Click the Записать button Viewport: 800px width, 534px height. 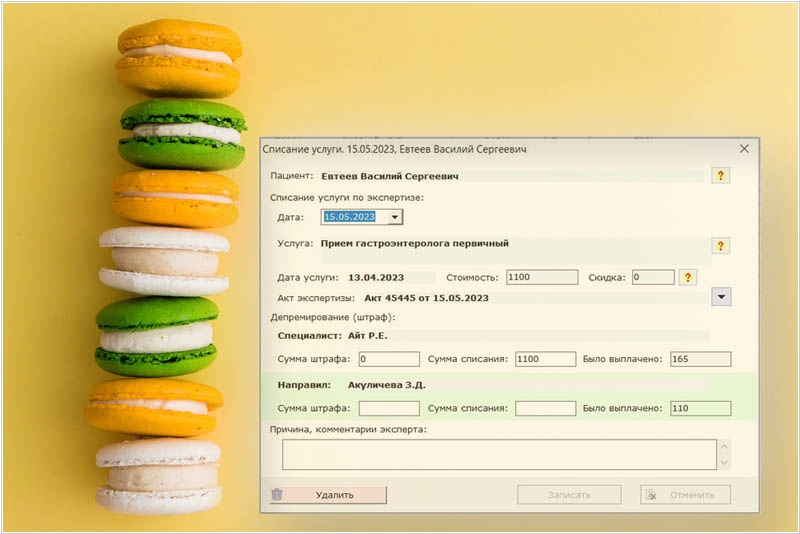click(x=569, y=495)
